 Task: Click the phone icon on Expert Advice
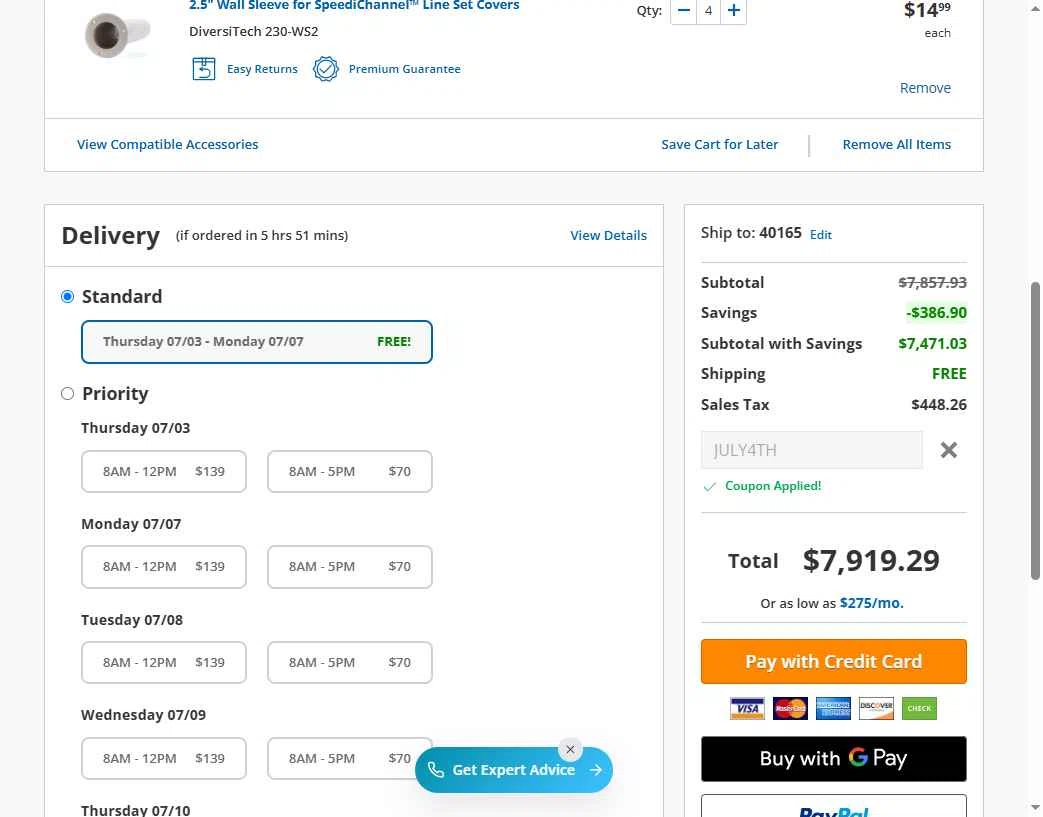tap(436, 770)
